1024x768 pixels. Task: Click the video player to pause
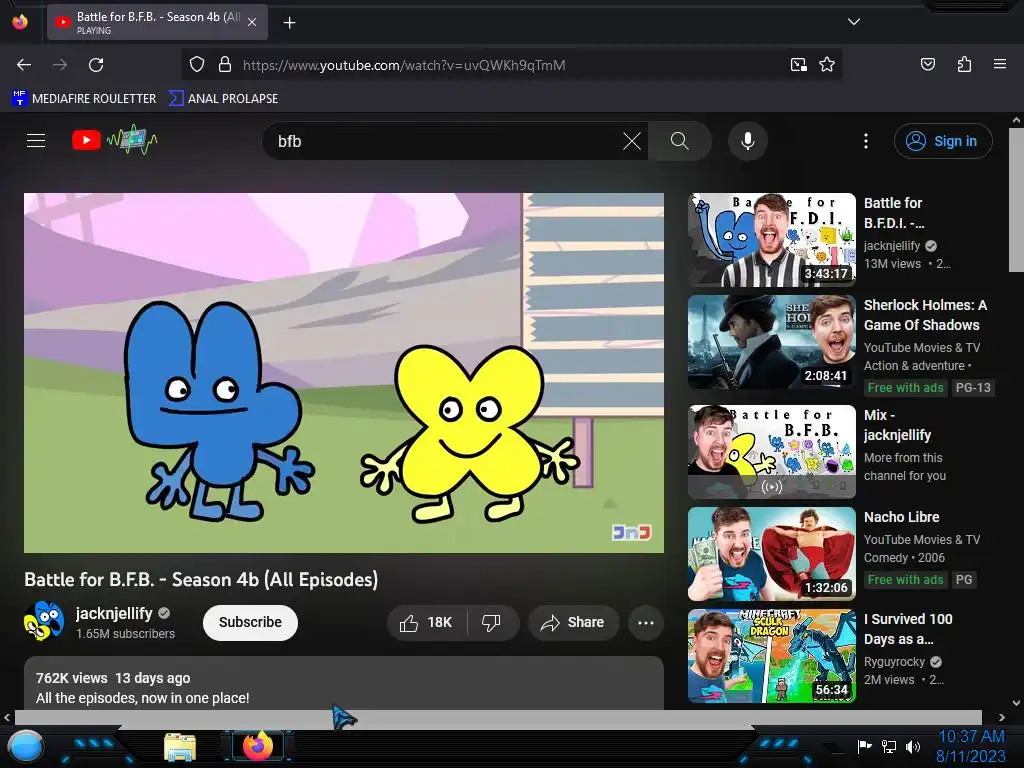point(344,373)
